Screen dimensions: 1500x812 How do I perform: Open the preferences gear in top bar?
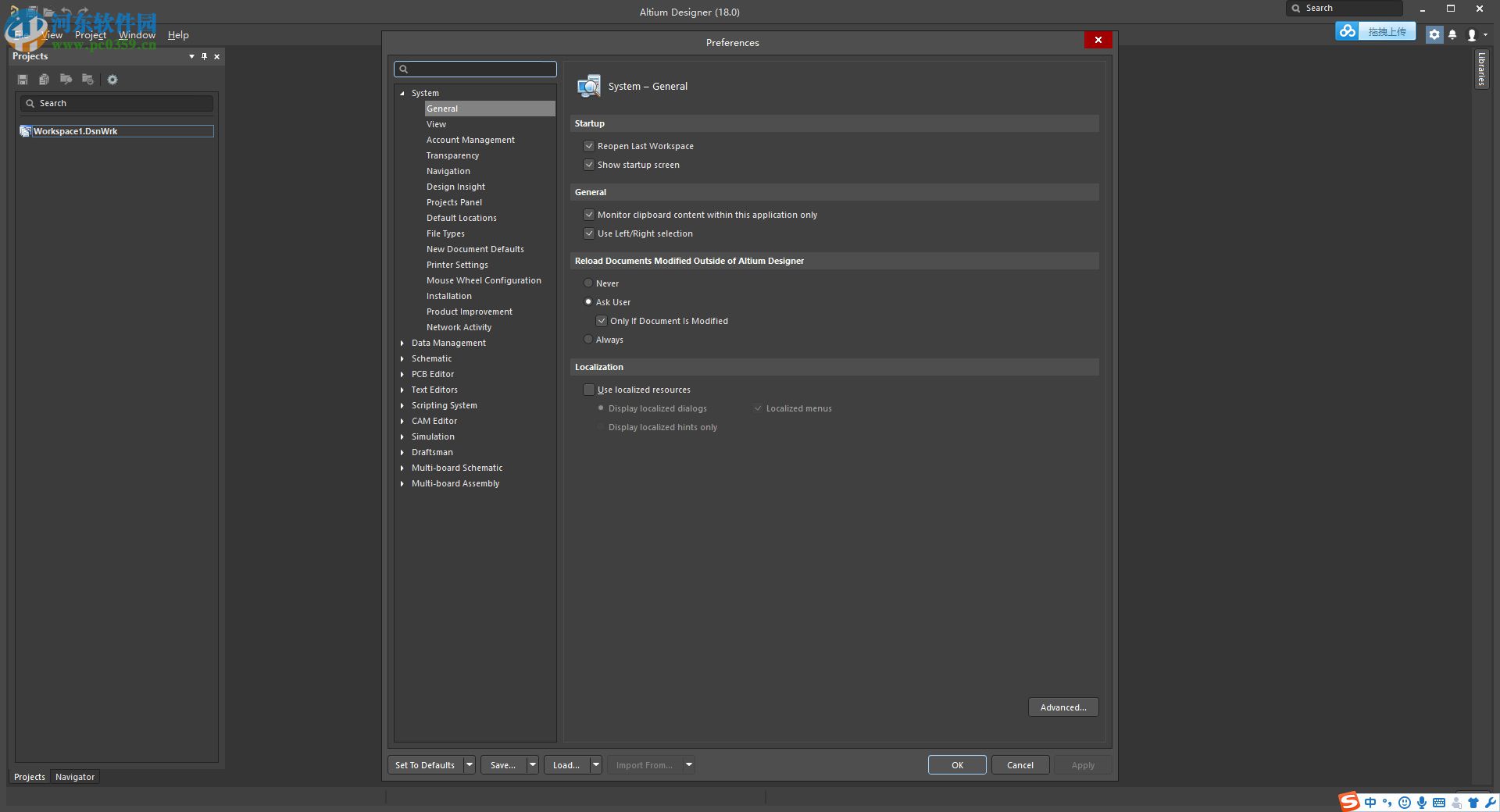tap(1434, 34)
